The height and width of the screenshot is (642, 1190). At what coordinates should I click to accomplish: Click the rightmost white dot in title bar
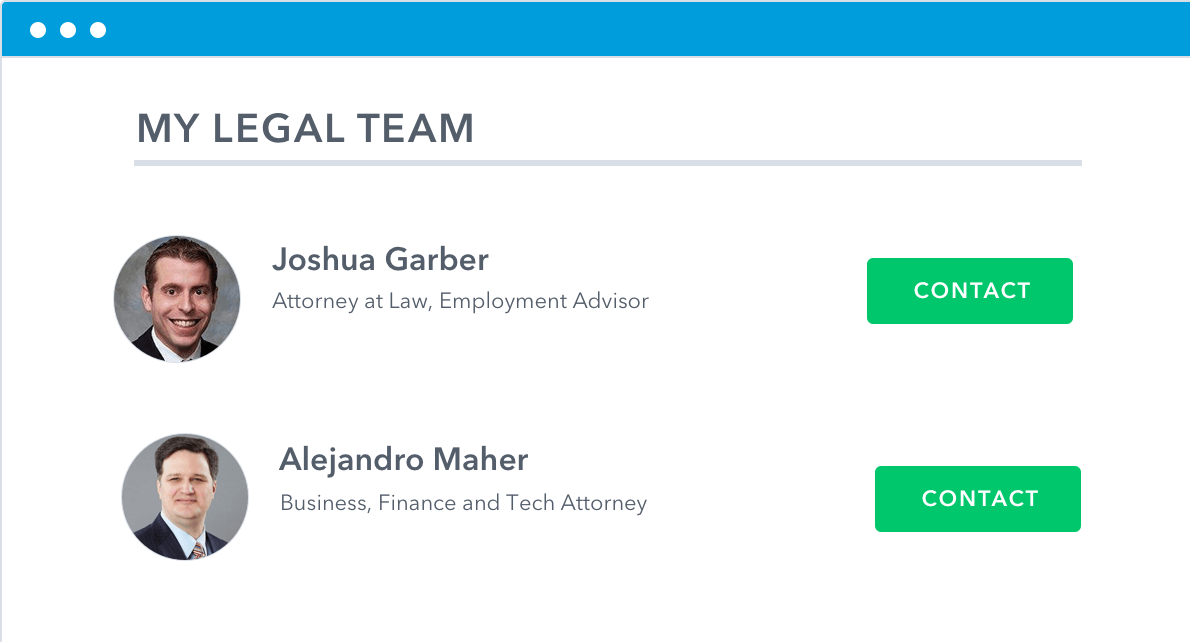click(x=98, y=30)
